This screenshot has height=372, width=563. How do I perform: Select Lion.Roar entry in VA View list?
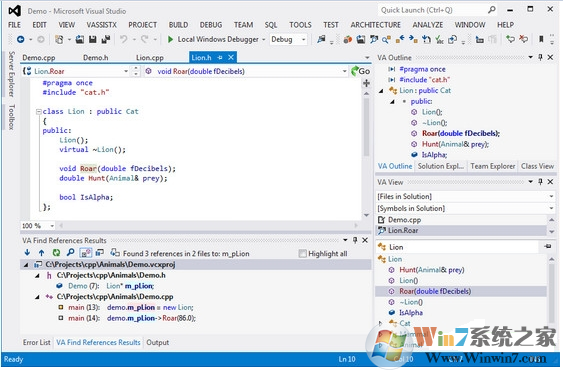(461, 231)
